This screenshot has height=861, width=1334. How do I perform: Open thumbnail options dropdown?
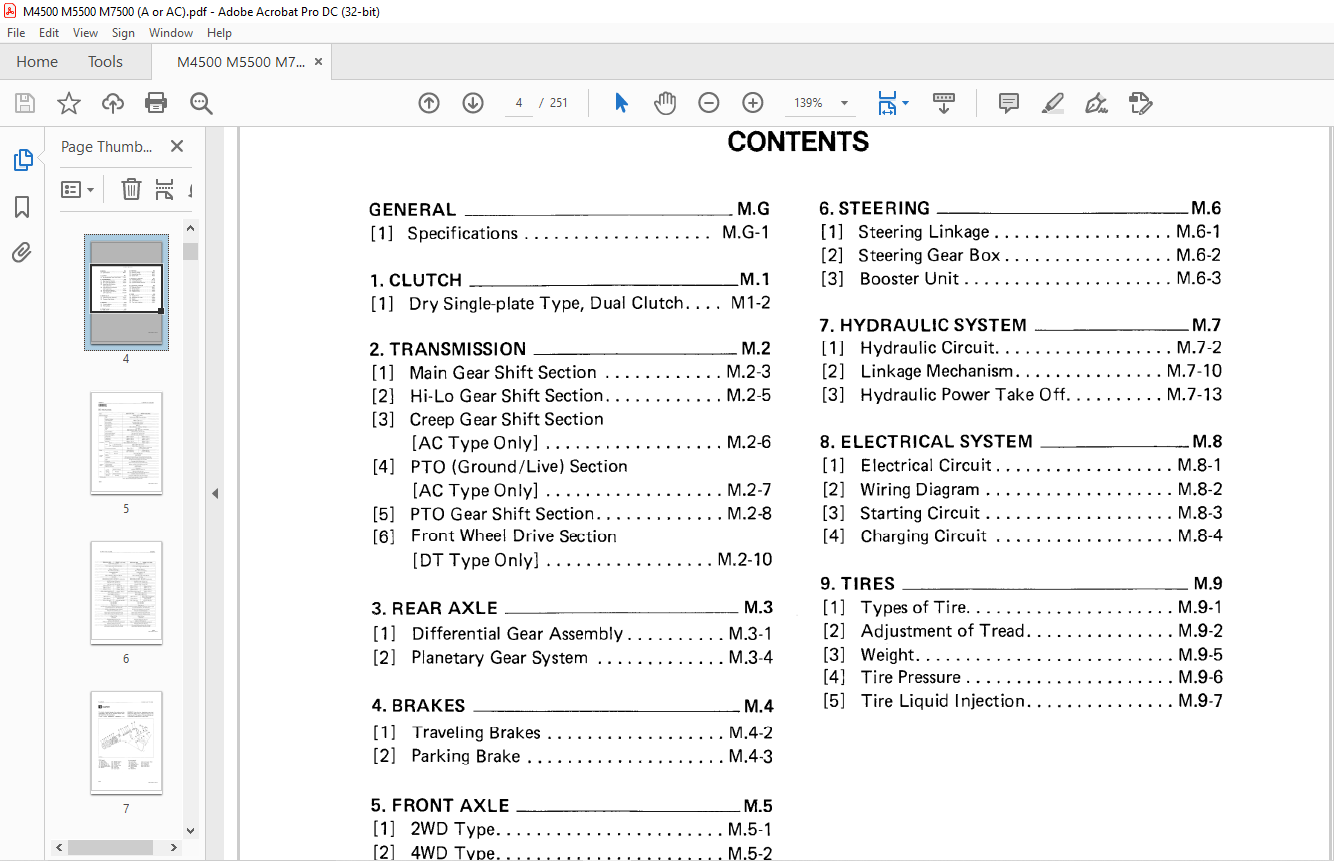[x=77, y=189]
